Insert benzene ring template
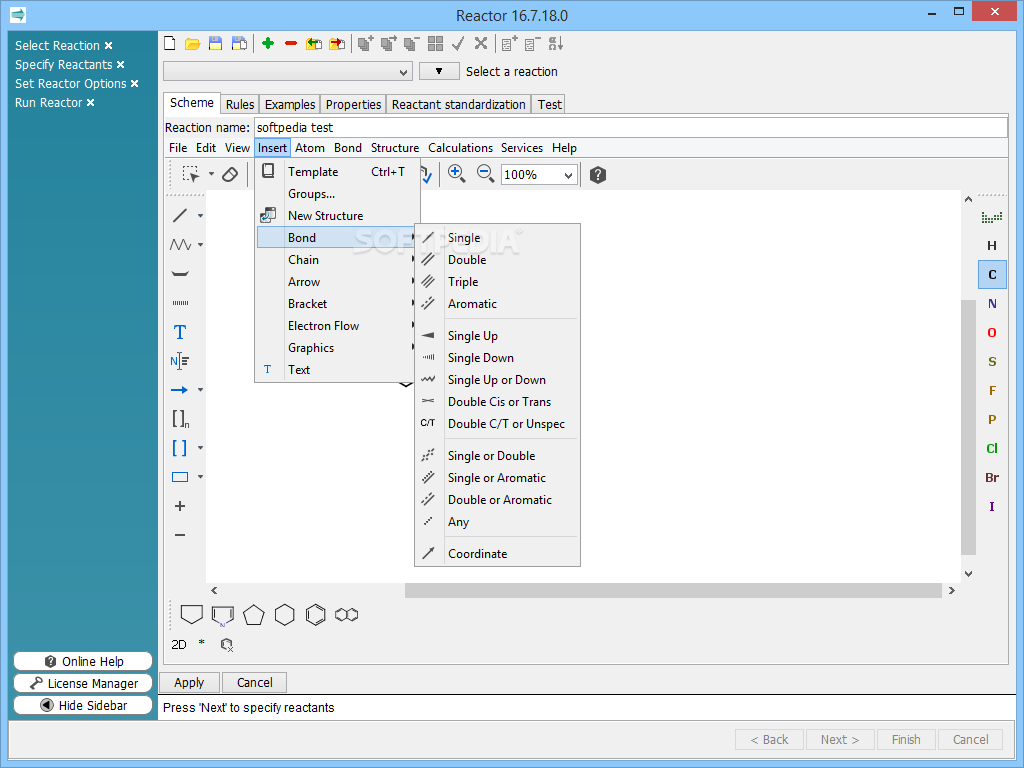Image resolution: width=1024 pixels, height=768 pixels. pyautogui.click(x=315, y=615)
